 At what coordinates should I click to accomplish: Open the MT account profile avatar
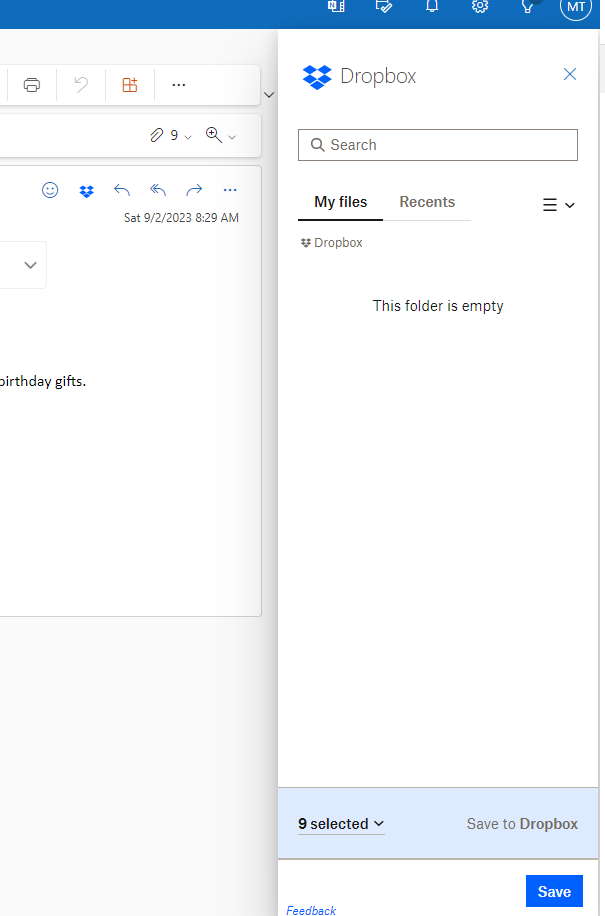pos(576,6)
